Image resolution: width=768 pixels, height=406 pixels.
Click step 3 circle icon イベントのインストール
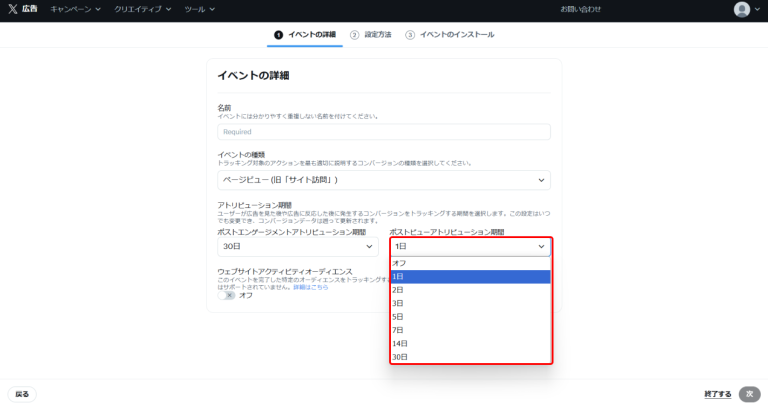tap(410, 35)
